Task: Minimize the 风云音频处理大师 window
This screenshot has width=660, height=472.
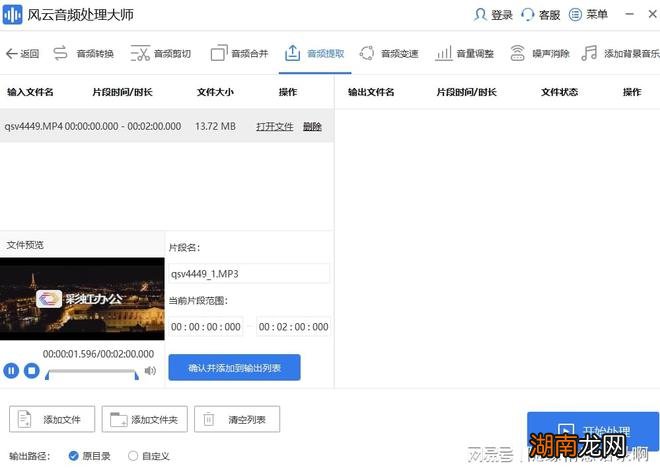Action: pyautogui.click(x=630, y=14)
